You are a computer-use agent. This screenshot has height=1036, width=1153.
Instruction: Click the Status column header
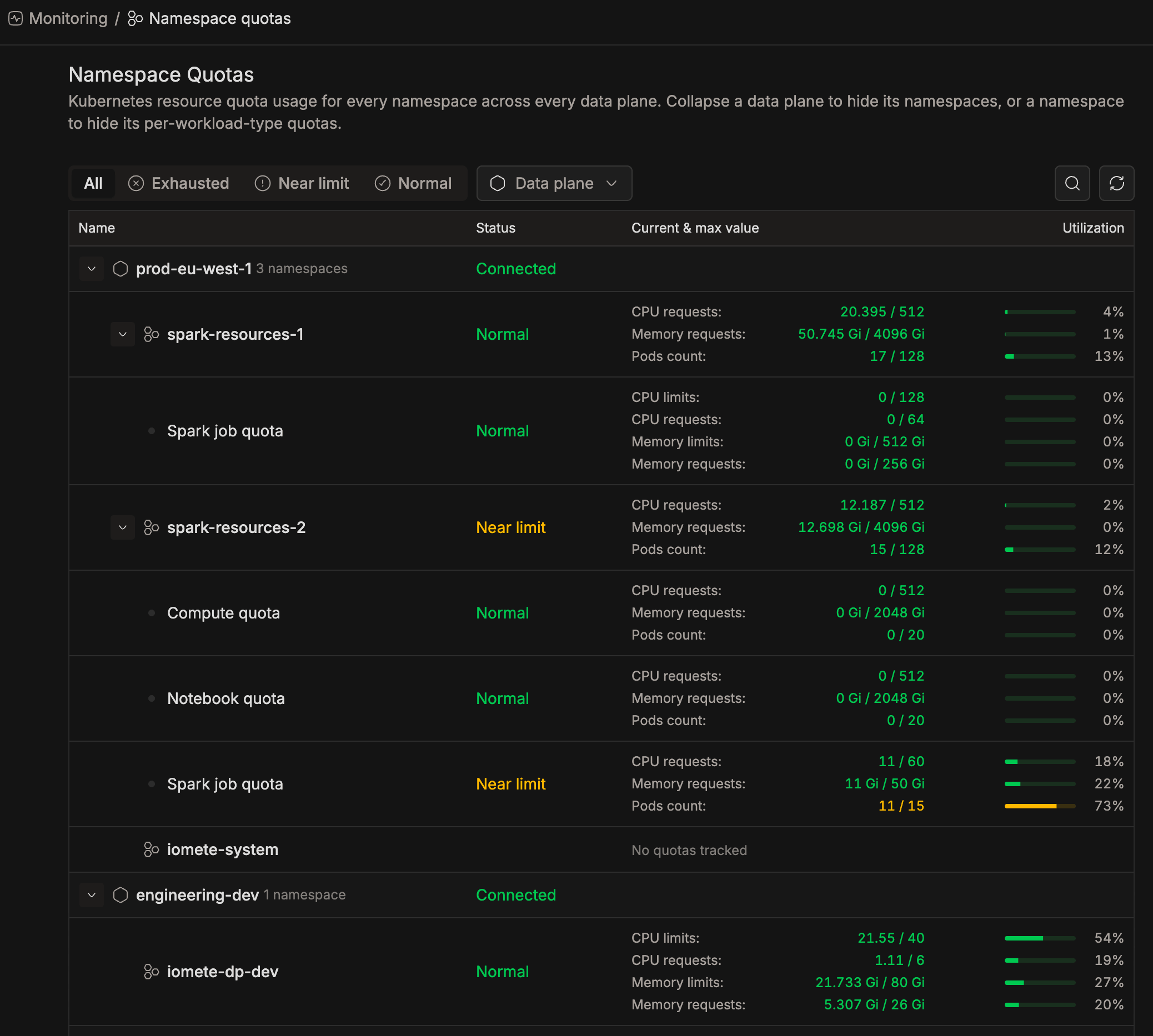coord(495,228)
